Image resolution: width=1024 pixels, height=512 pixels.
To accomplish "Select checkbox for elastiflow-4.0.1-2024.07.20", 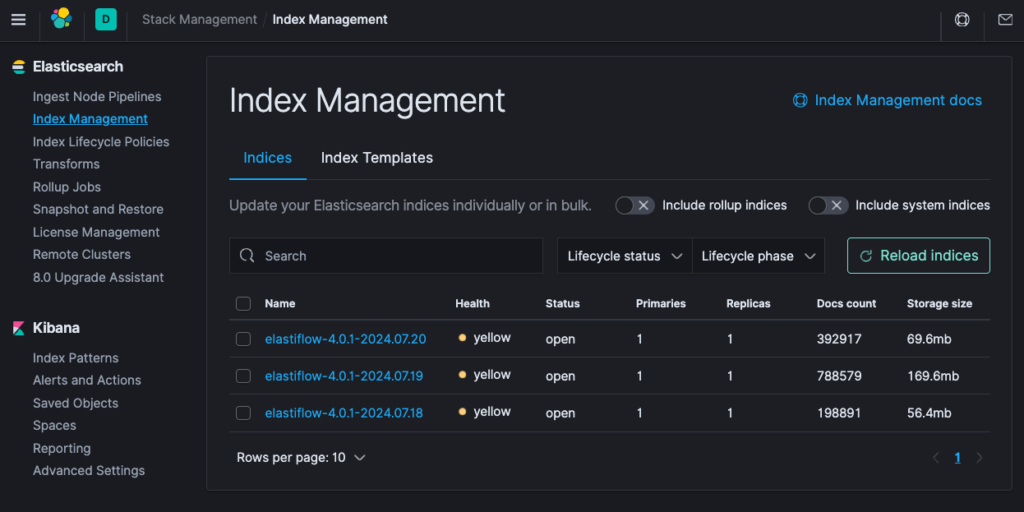I will [x=244, y=339].
